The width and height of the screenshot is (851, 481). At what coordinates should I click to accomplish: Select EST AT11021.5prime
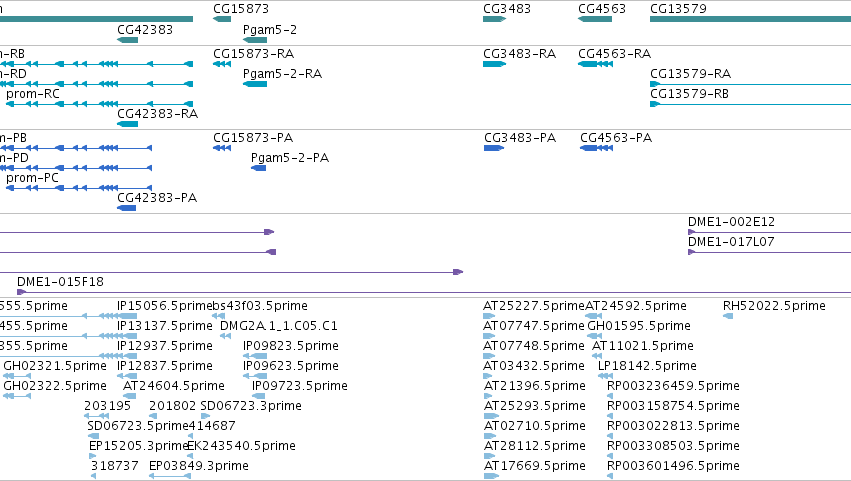coord(597,356)
